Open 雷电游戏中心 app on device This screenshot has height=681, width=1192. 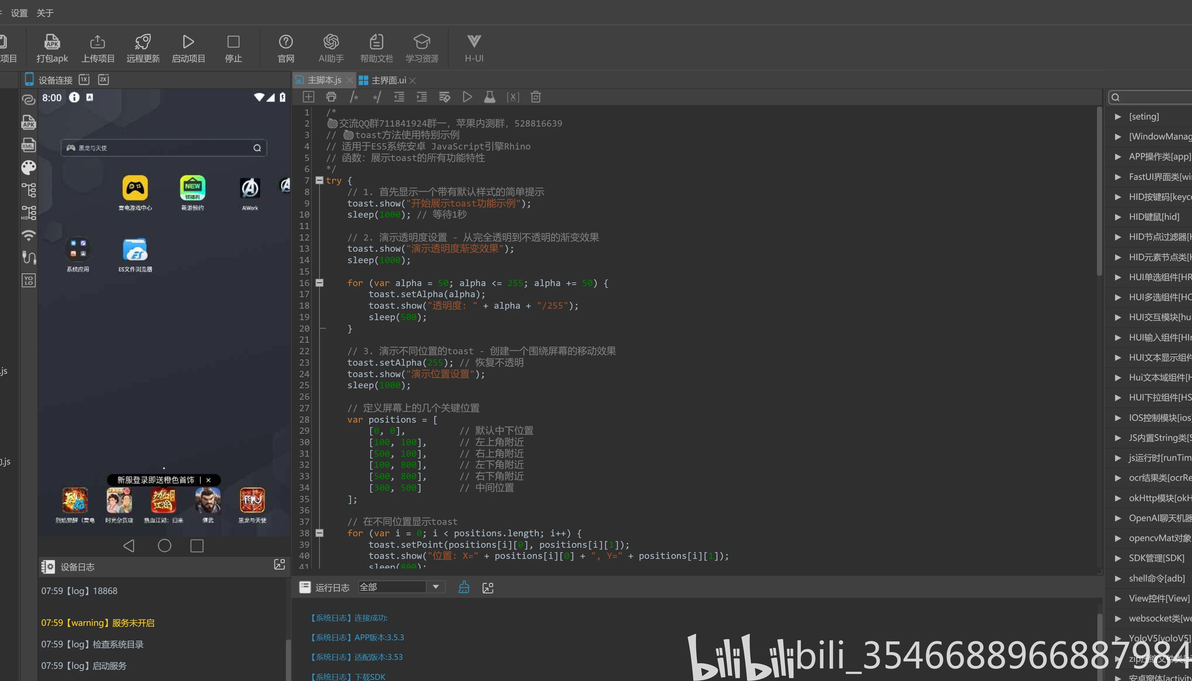[135, 193]
